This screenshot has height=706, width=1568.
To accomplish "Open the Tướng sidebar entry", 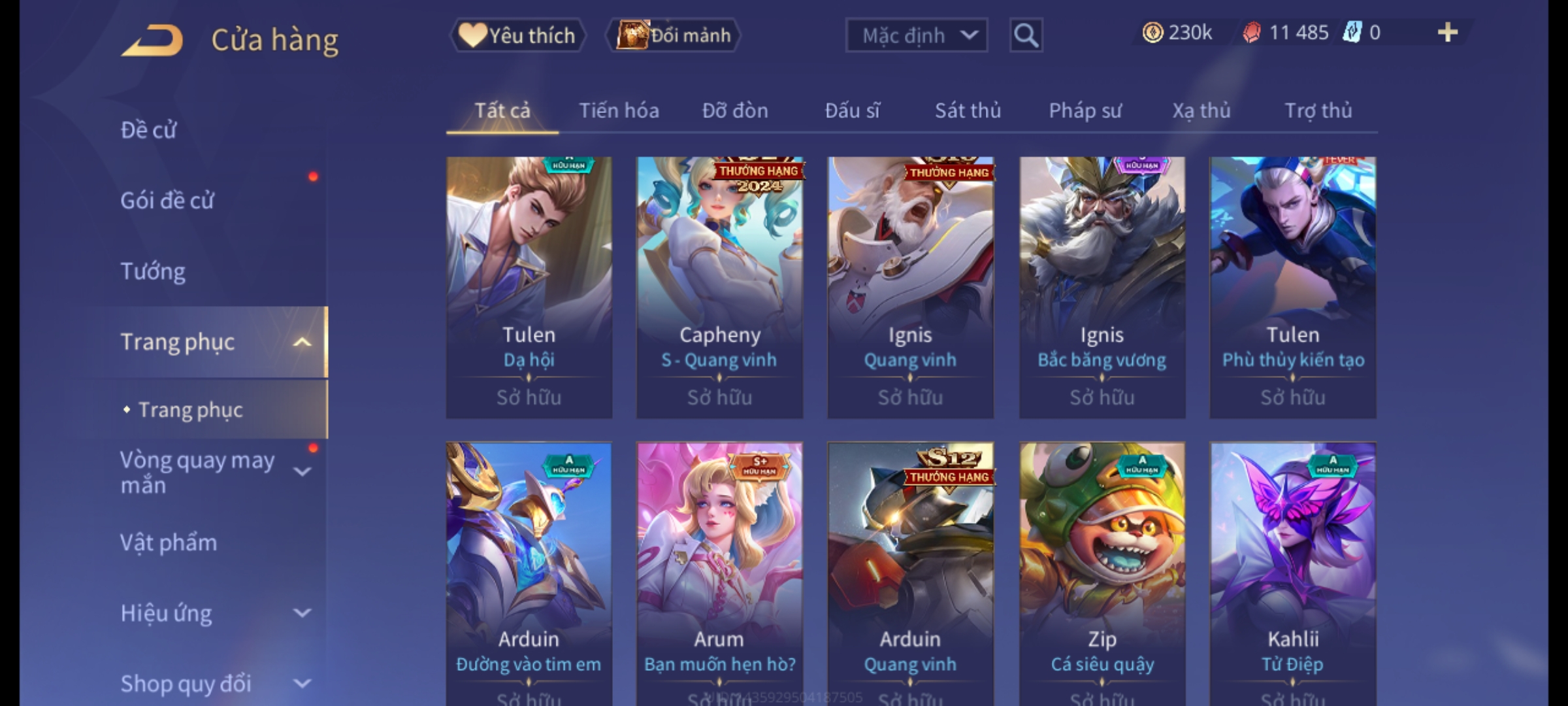I will pos(153,271).
